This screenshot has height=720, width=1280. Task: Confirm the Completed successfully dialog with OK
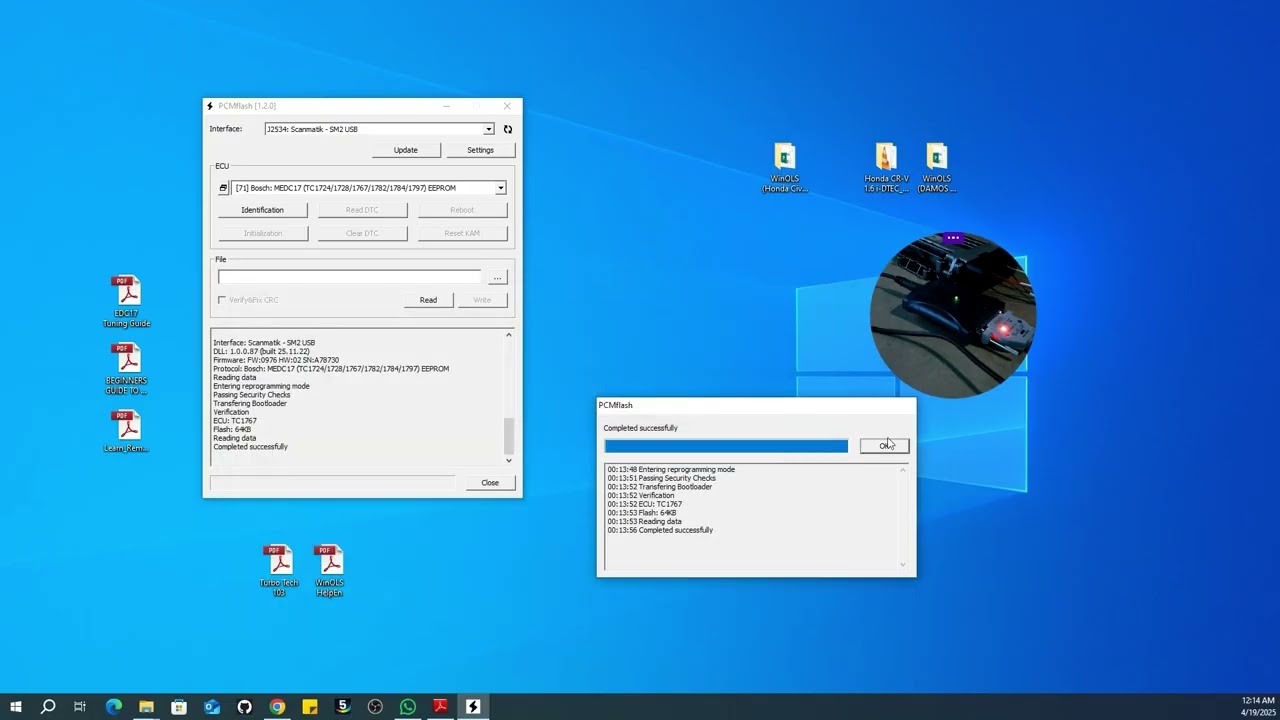click(885, 446)
